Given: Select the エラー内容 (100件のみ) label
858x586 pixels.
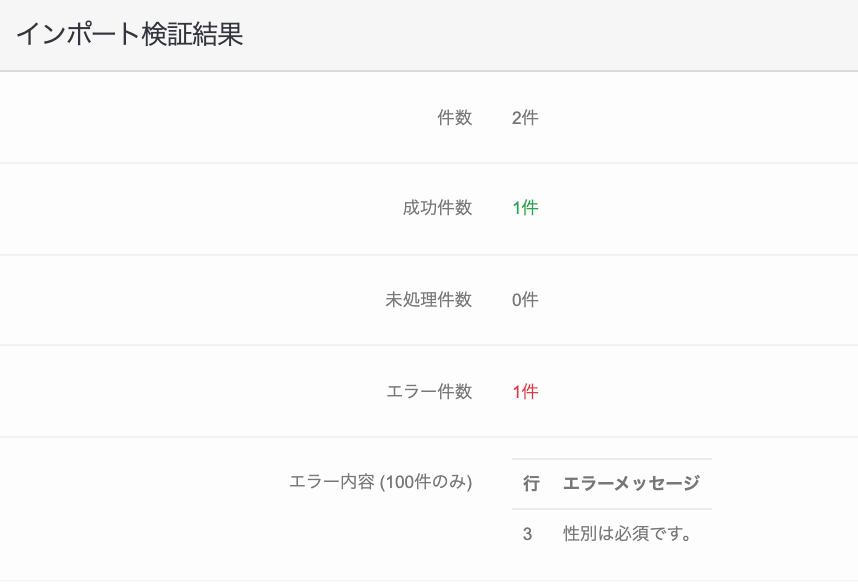Looking at the screenshot, I should pos(380,482).
